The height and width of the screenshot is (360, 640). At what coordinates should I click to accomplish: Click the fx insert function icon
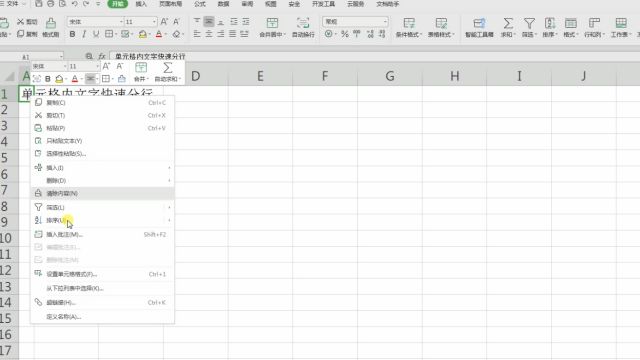(102, 56)
